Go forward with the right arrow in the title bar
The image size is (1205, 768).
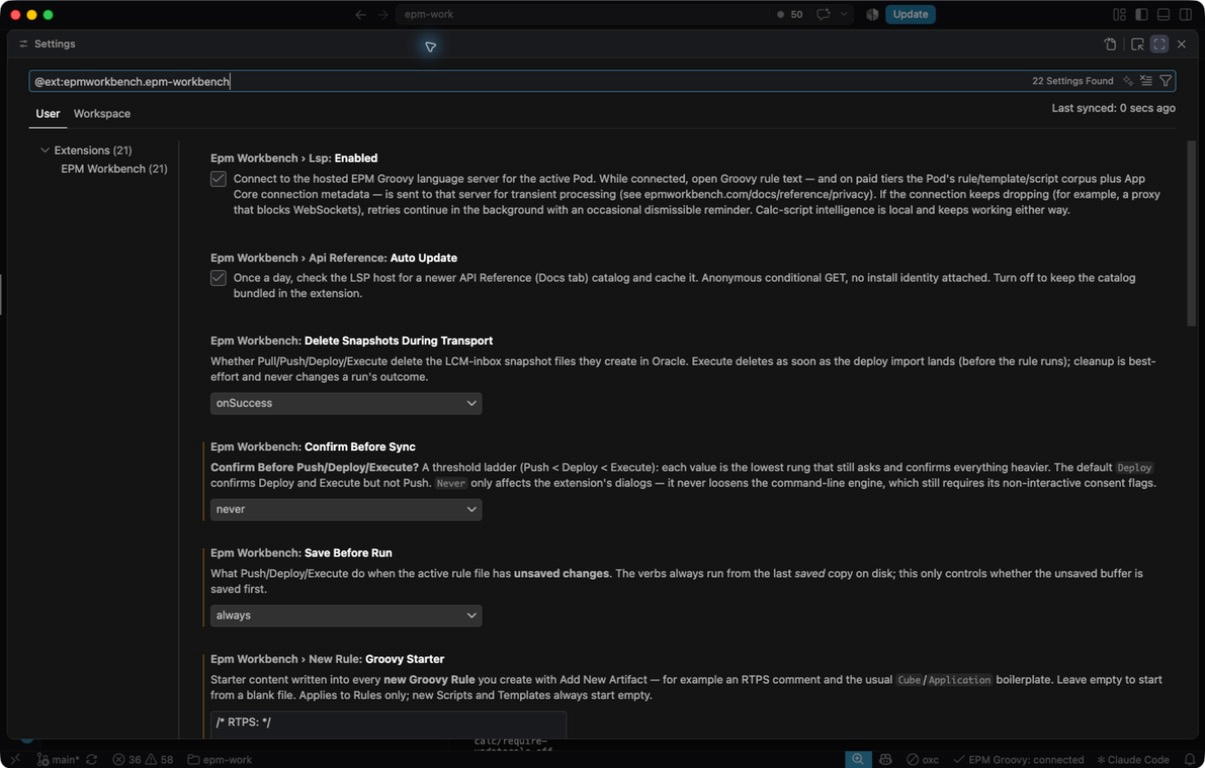pyautogui.click(x=383, y=15)
